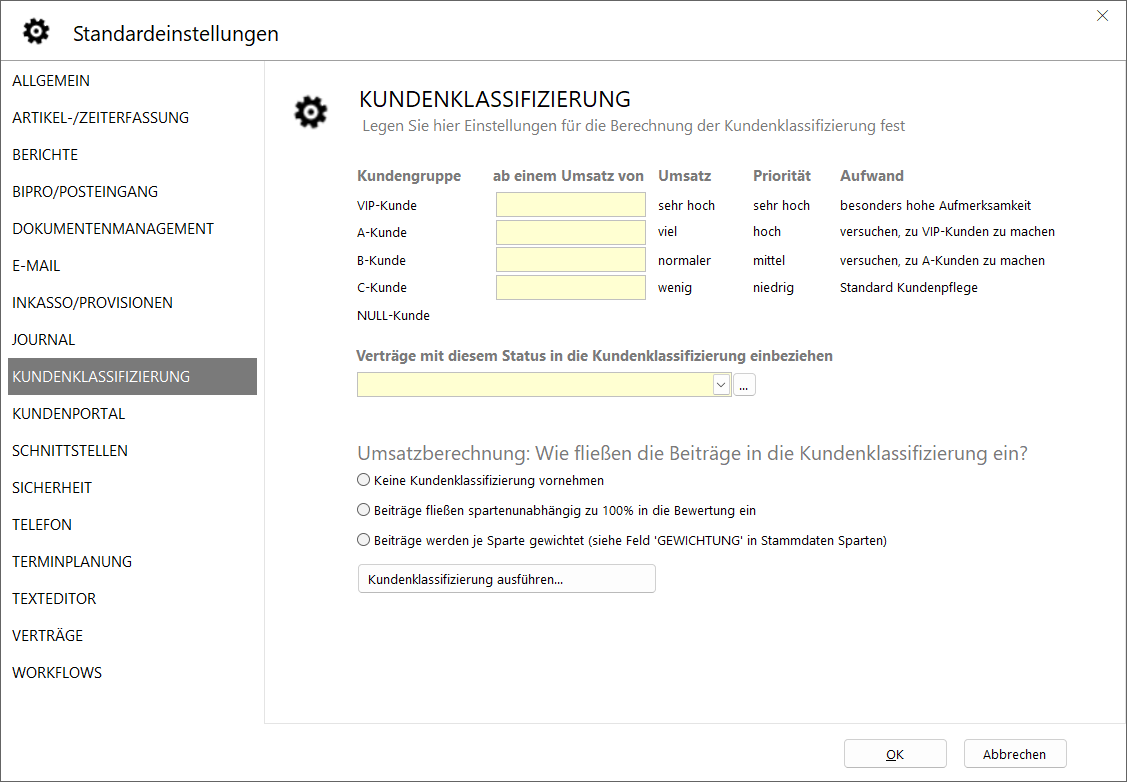Focus the B-Kunde minimum Umsatz field
The height and width of the screenshot is (782, 1127).
[571, 260]
